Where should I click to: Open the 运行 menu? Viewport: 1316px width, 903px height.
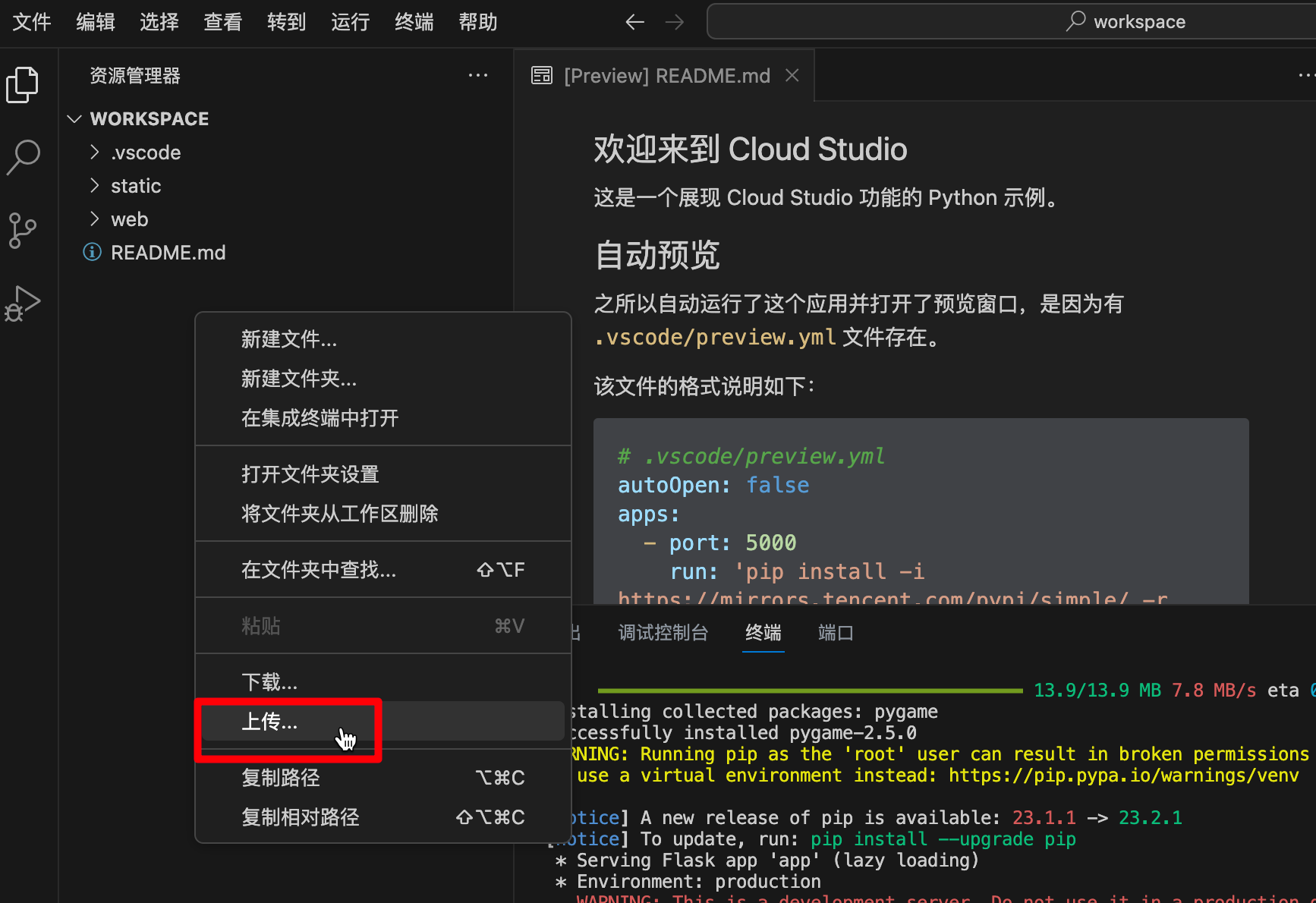351,22
